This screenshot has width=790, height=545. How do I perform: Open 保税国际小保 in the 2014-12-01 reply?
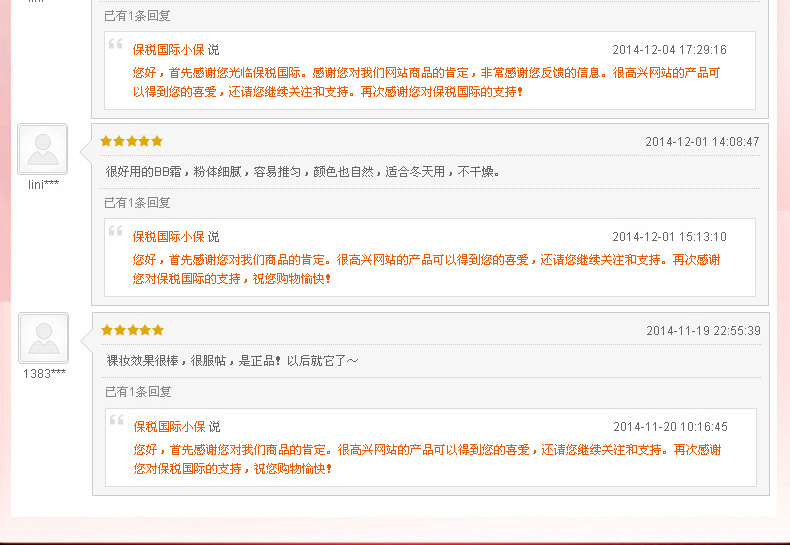click(x=168, y=237)
